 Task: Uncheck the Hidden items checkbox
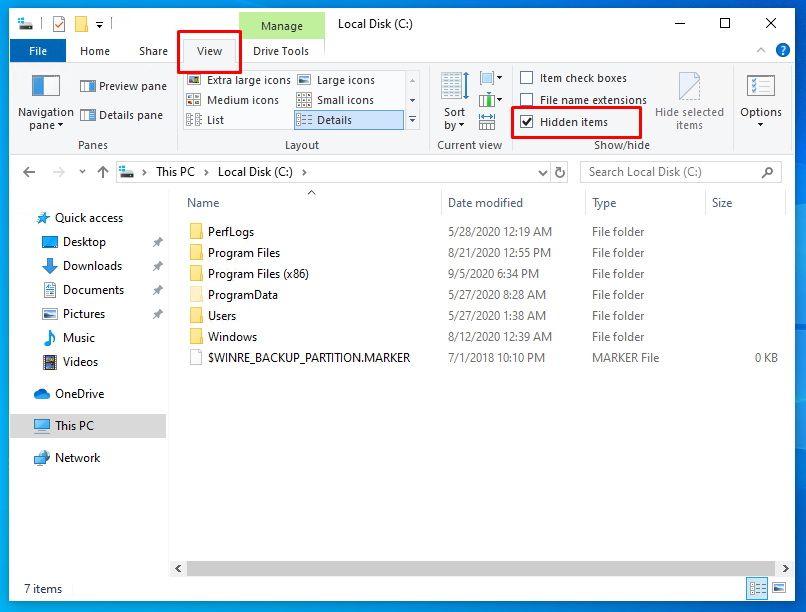point(526,122)
